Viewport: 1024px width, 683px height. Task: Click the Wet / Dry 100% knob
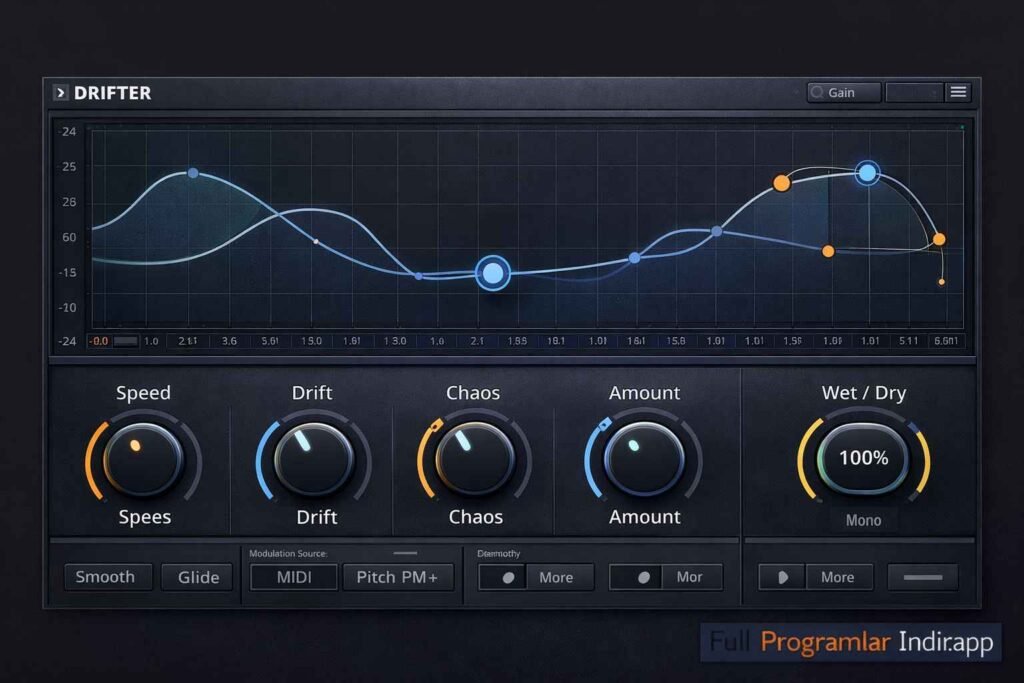click(x=863, y=458)
